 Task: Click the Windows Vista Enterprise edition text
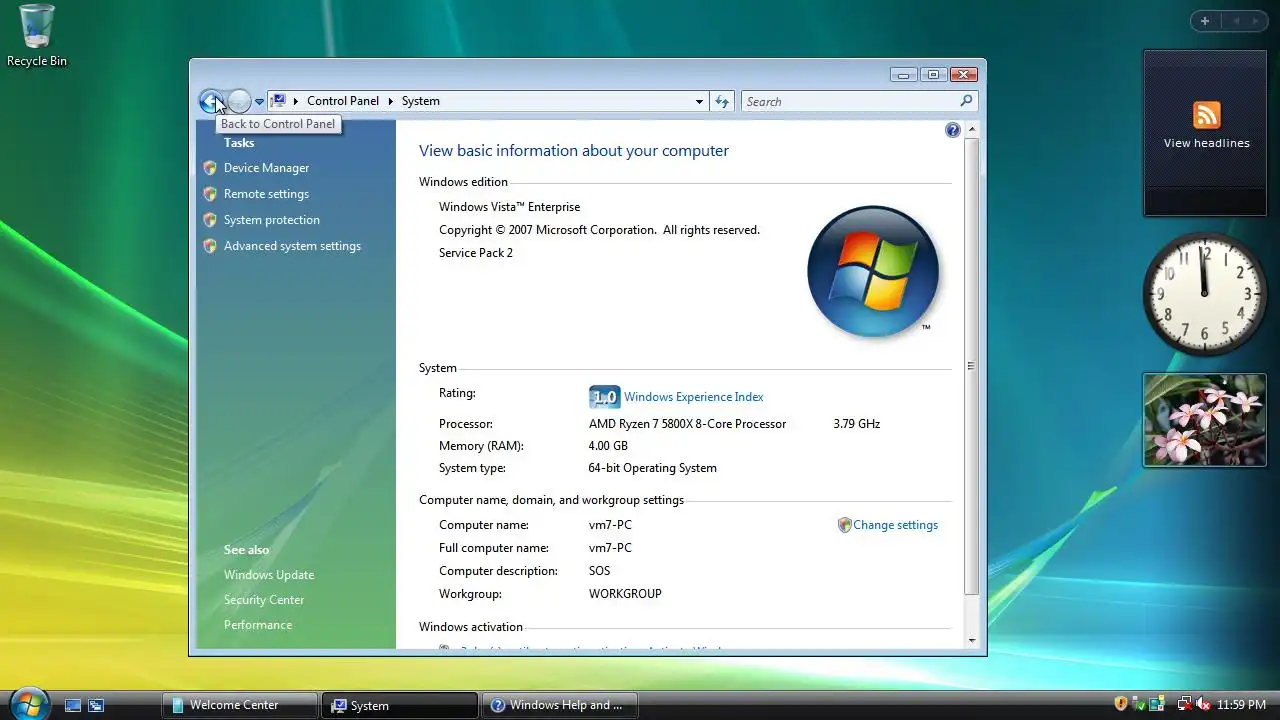coord(509,207)
